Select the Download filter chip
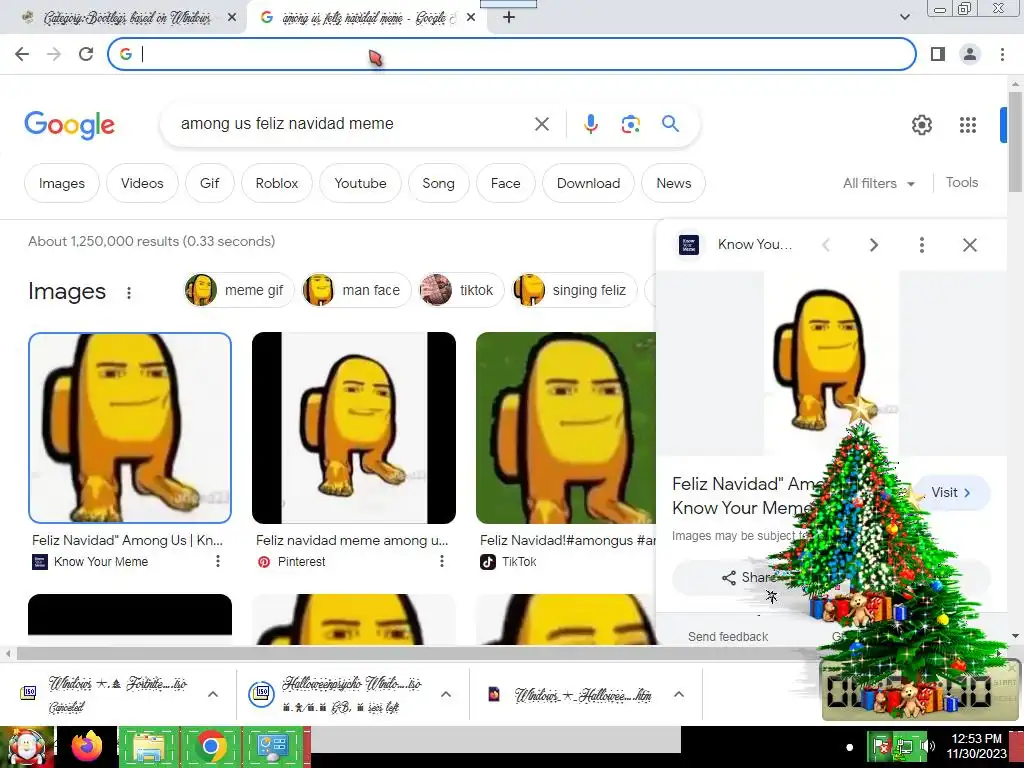Screen dimensions: 1024x768 click(x=588, y=184)
